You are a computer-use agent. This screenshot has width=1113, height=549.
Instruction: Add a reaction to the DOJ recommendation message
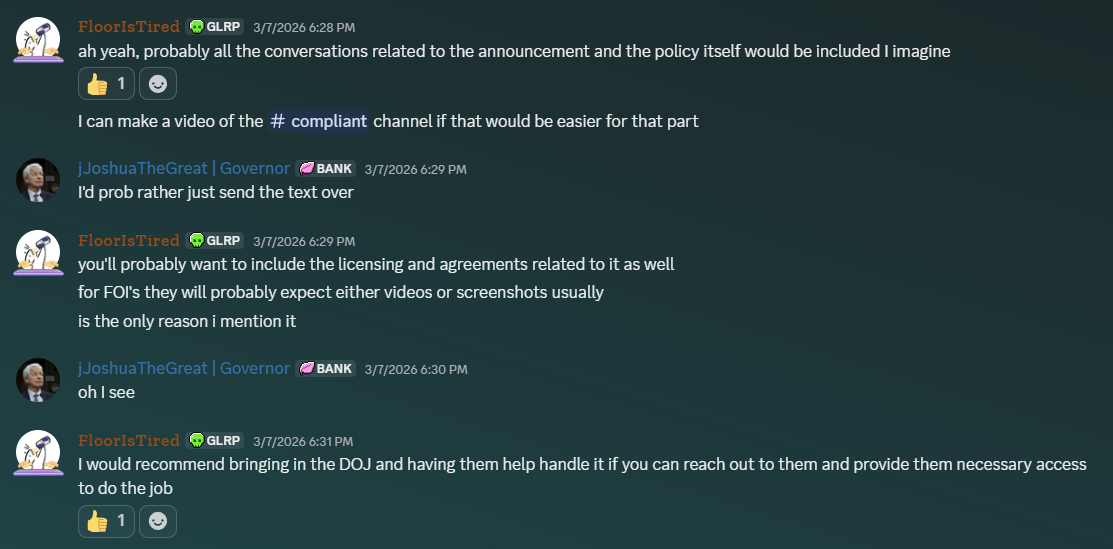click(158, 521)
